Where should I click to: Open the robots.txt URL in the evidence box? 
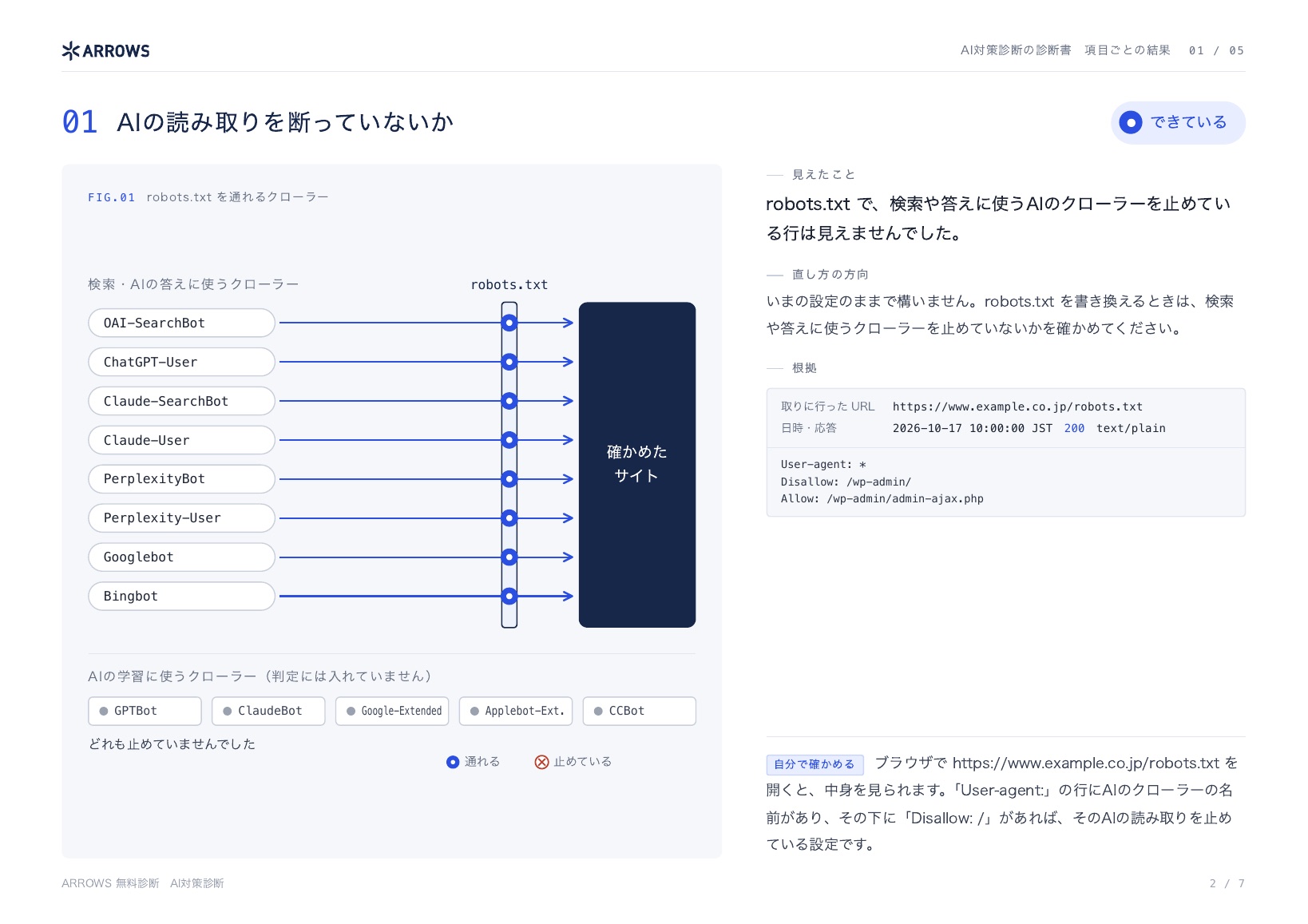tap(1017, 406)
